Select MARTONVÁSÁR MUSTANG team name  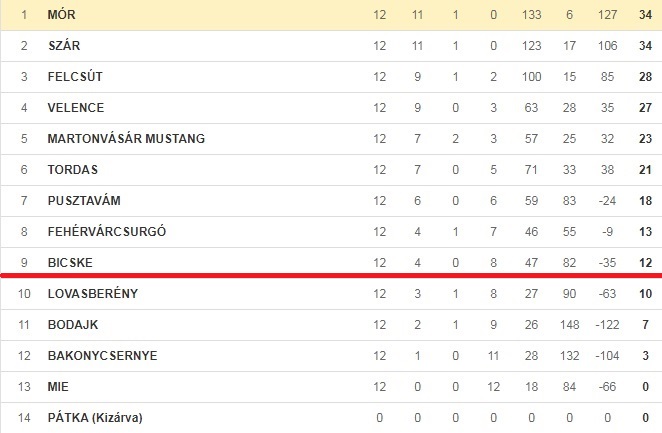126,138
